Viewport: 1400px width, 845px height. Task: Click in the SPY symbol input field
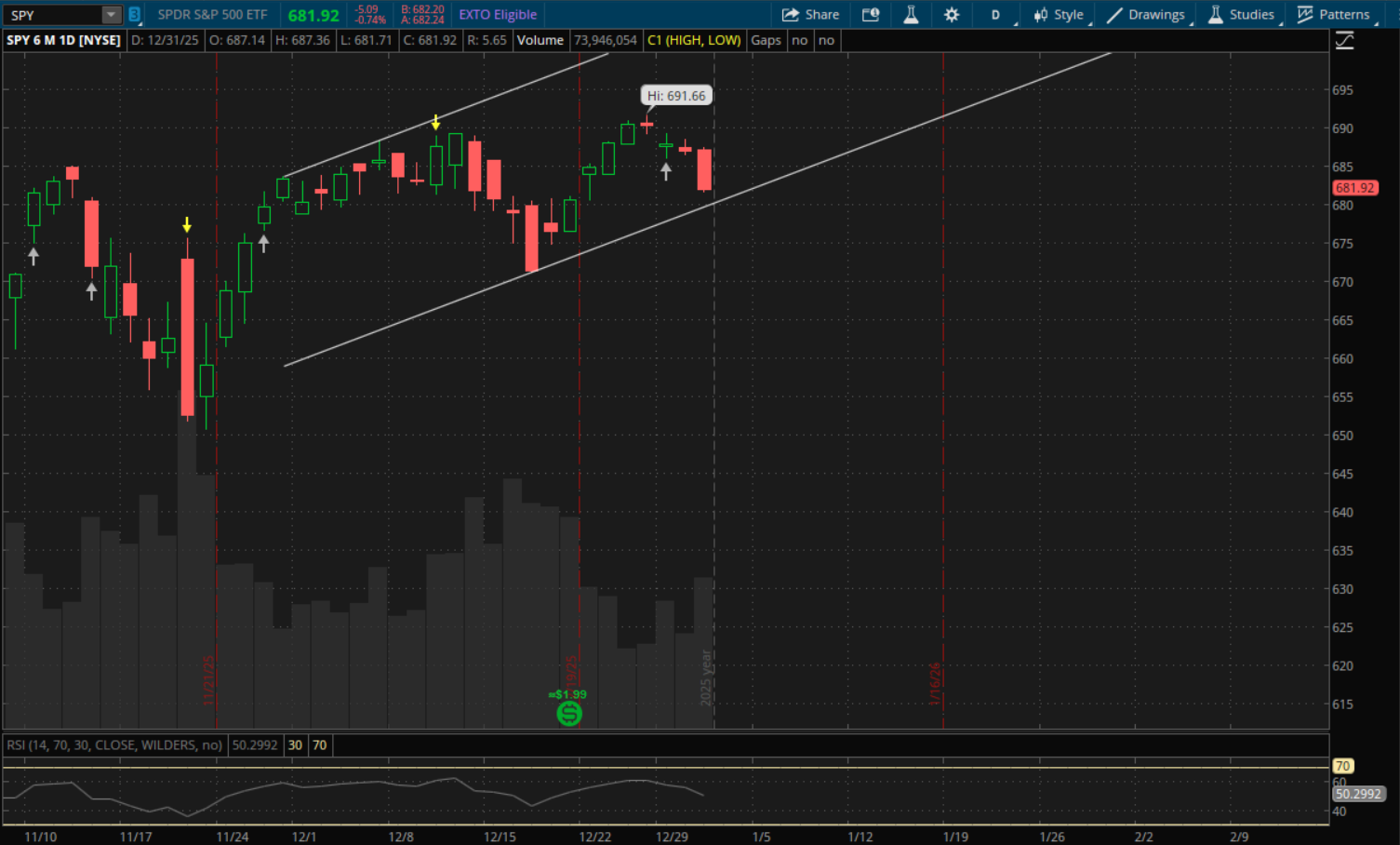click(x=51, y=15)
